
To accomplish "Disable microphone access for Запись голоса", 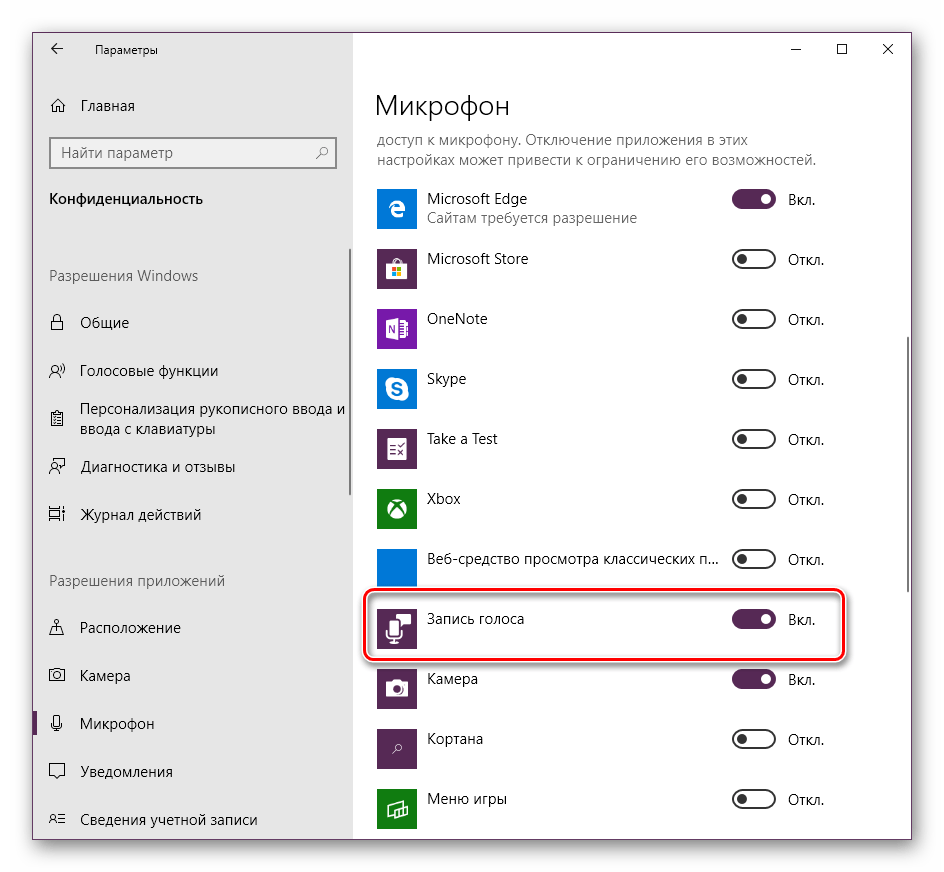I will click(754, 620).
